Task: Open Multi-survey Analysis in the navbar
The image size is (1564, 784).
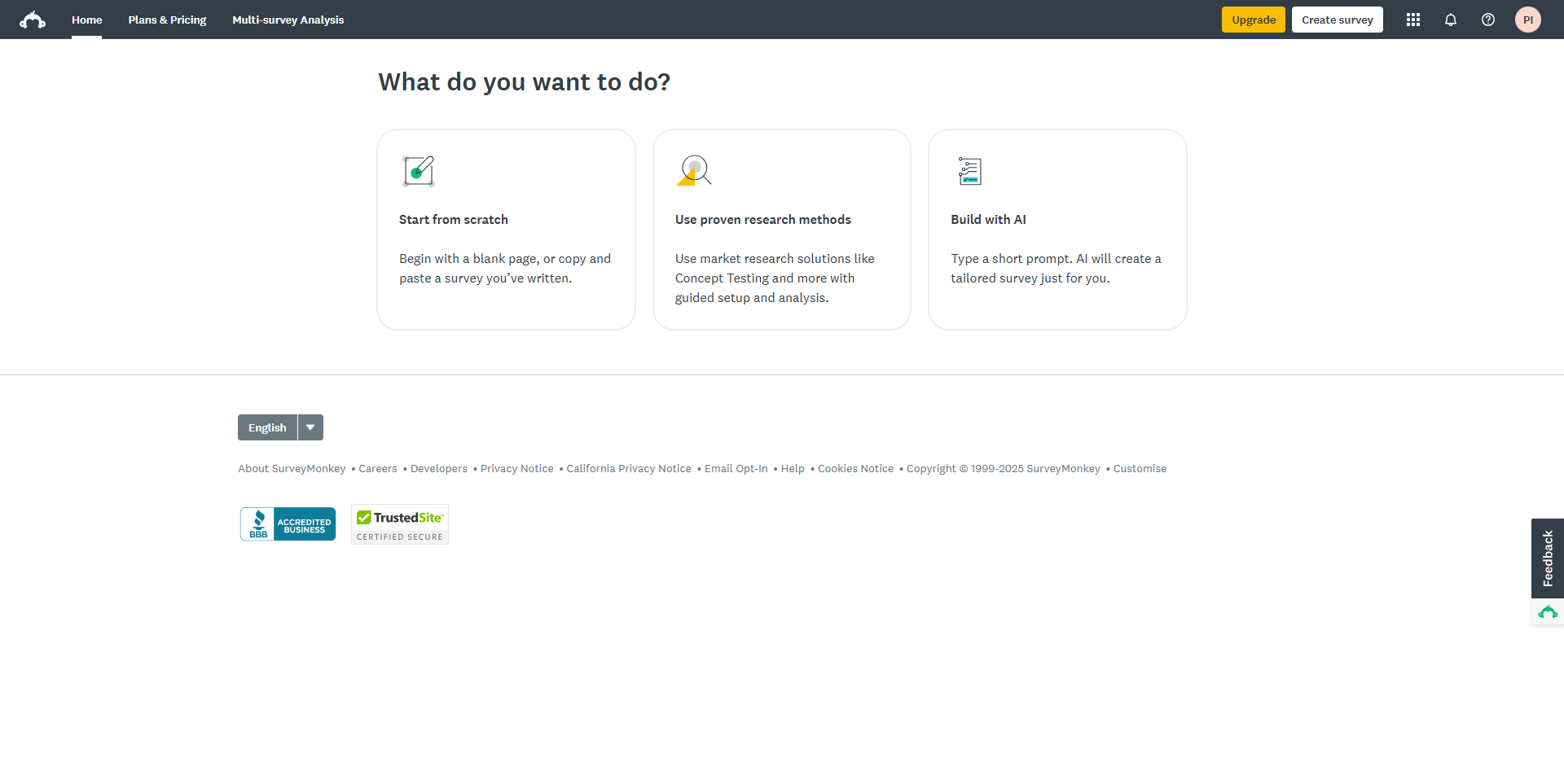Action: [x=288, y=20]
